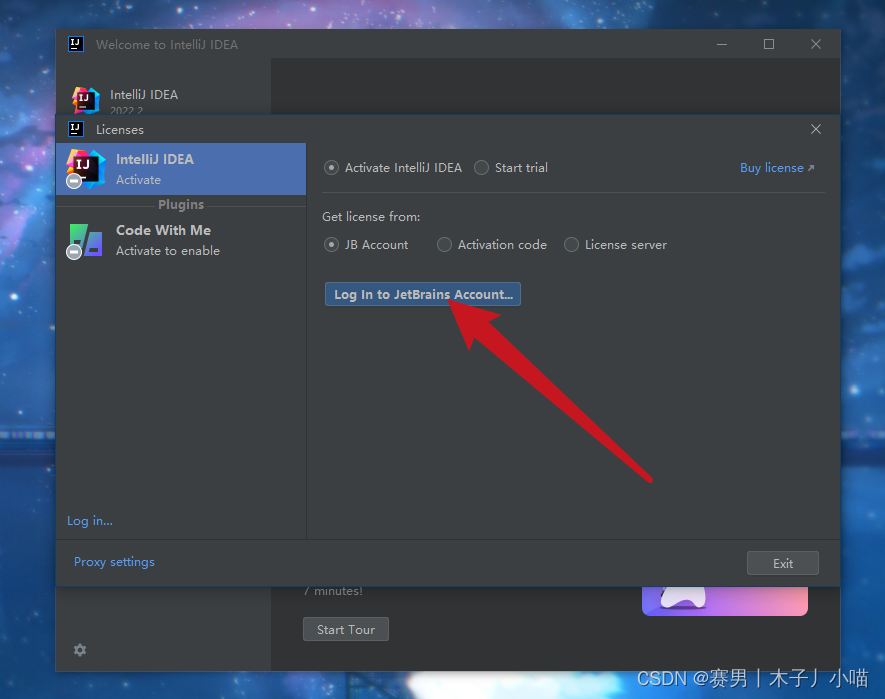Open the Buy license link
The width and height of the screenshot is (885, 699).
pos(771,167)
